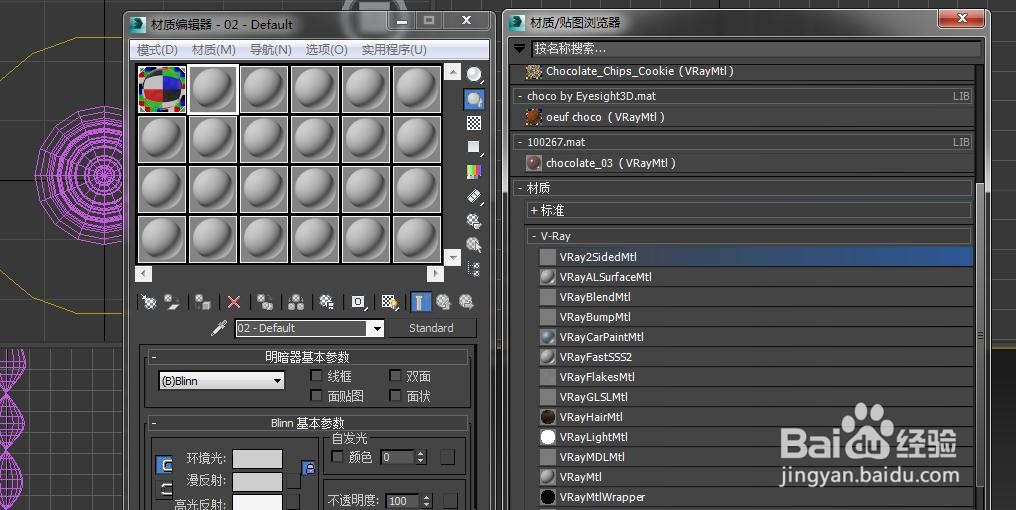Click the upper ambient-diffuse map lock button
1016x510 pixels.
309,468
